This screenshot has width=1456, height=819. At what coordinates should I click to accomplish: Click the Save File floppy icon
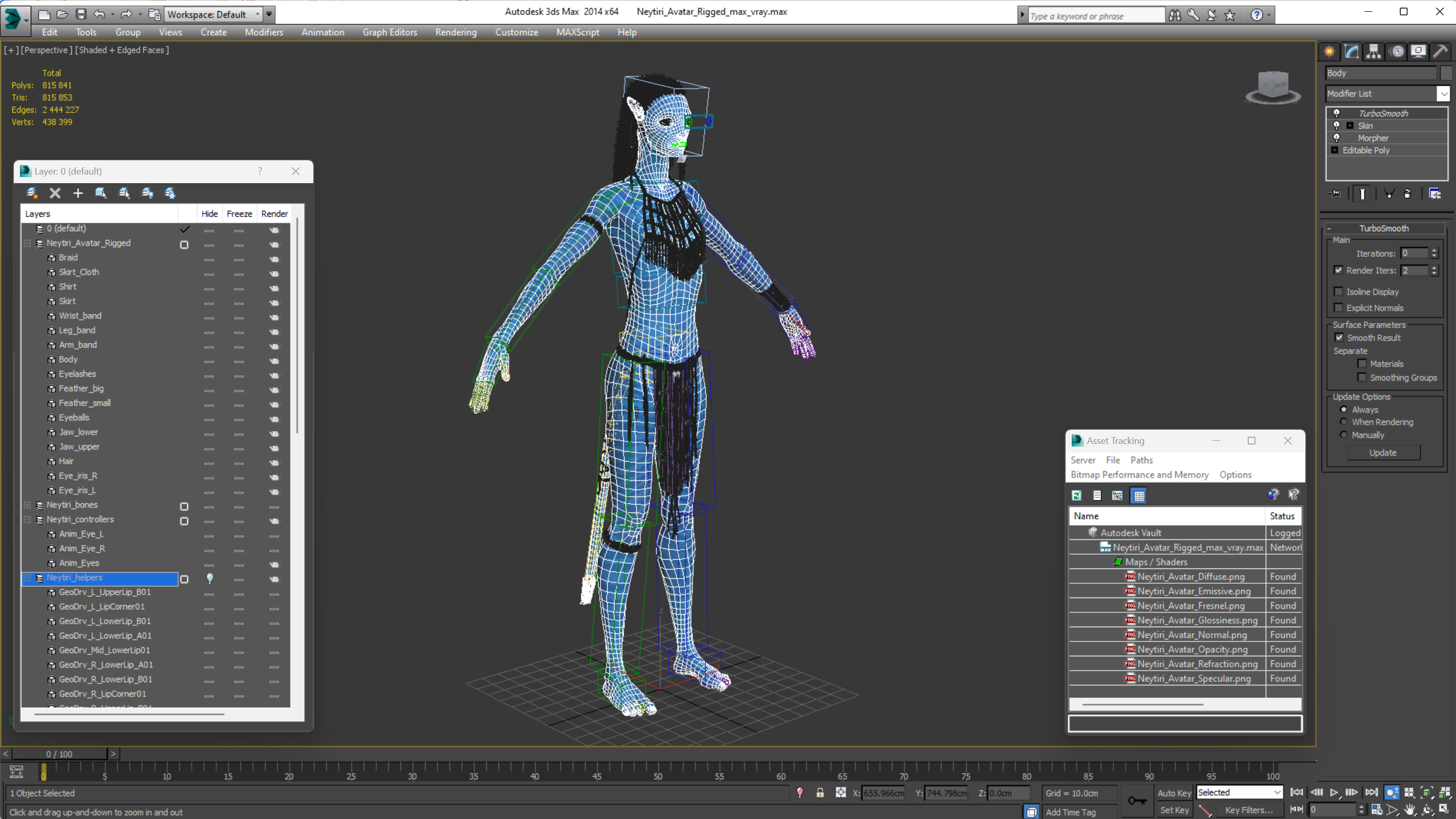pyautogui.click(x=81, y=14)
